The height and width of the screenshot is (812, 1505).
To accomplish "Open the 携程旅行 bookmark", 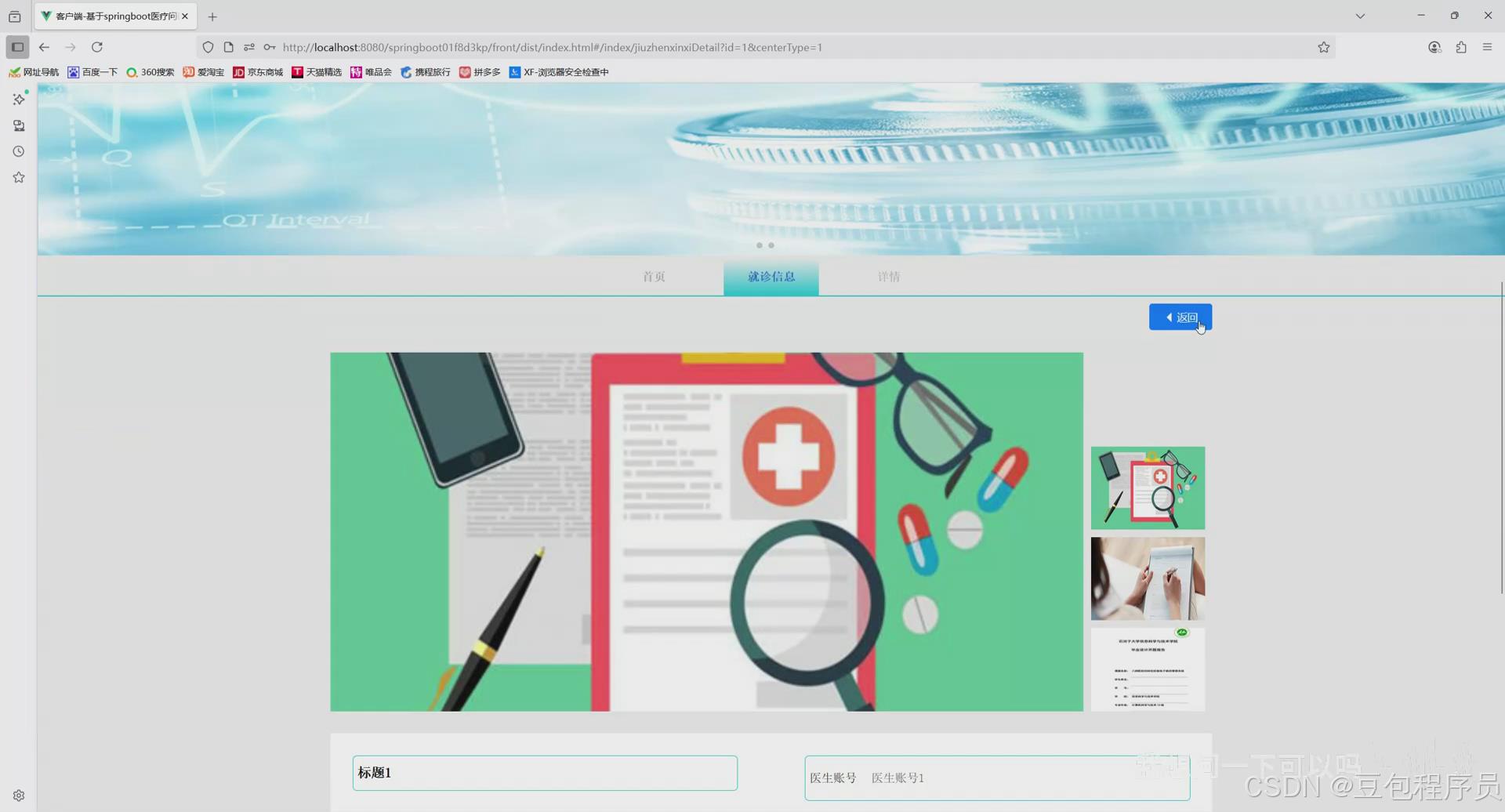I will [x=426, y=72].
